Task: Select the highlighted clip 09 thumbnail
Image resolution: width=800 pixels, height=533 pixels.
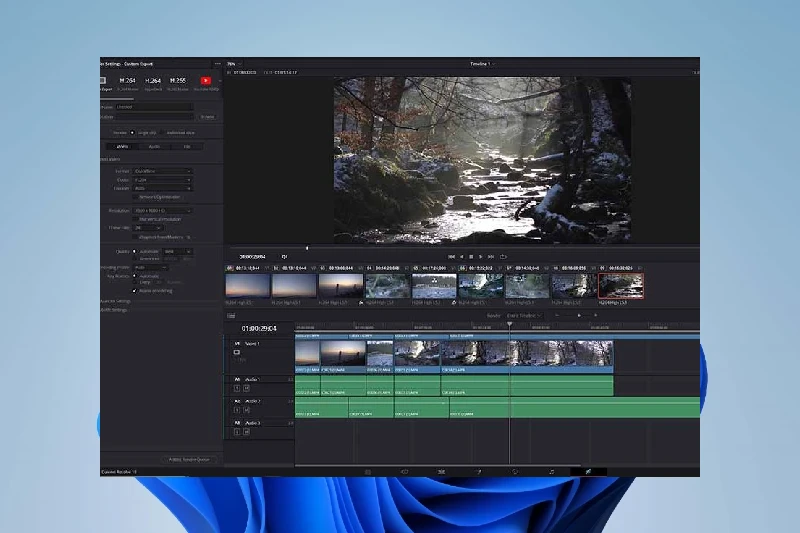Action: (621, 286)
